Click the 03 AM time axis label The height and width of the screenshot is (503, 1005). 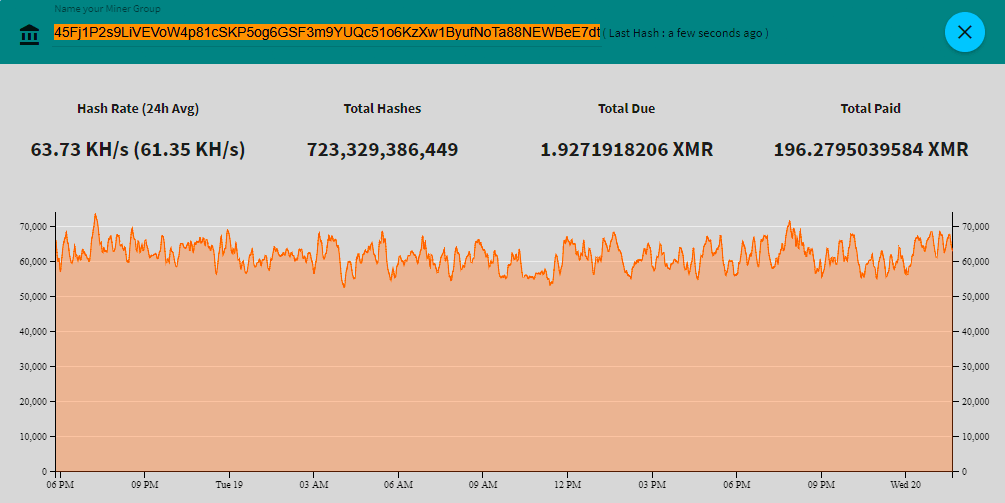314,485
